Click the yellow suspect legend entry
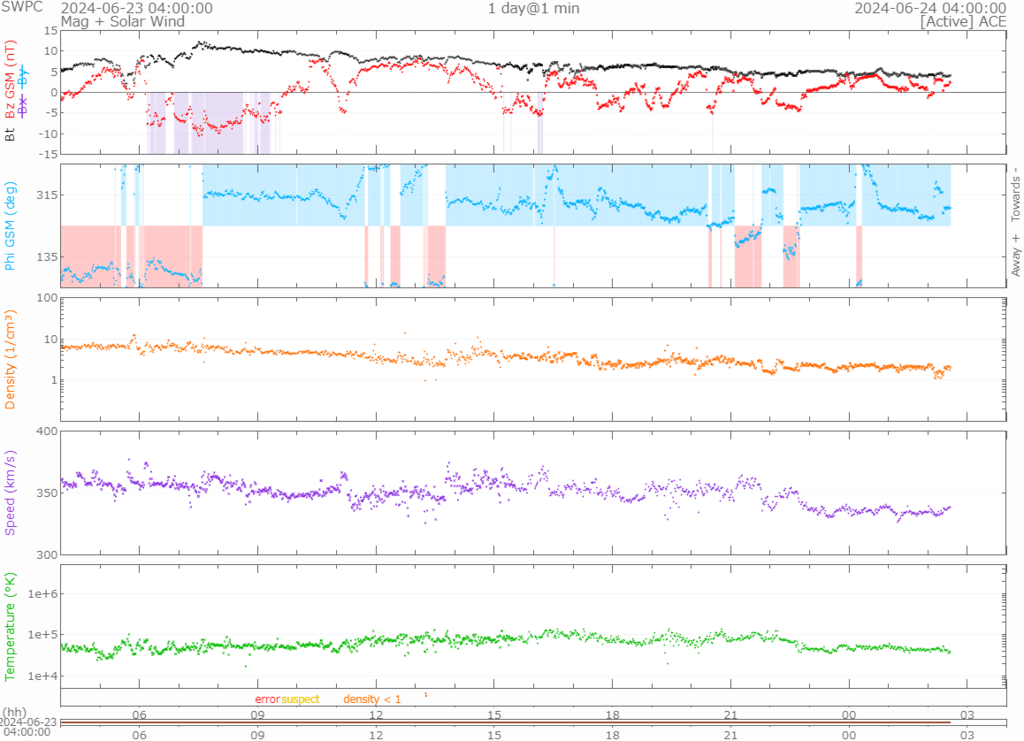The image size is (1024, 741). click(x=300, y=698)
